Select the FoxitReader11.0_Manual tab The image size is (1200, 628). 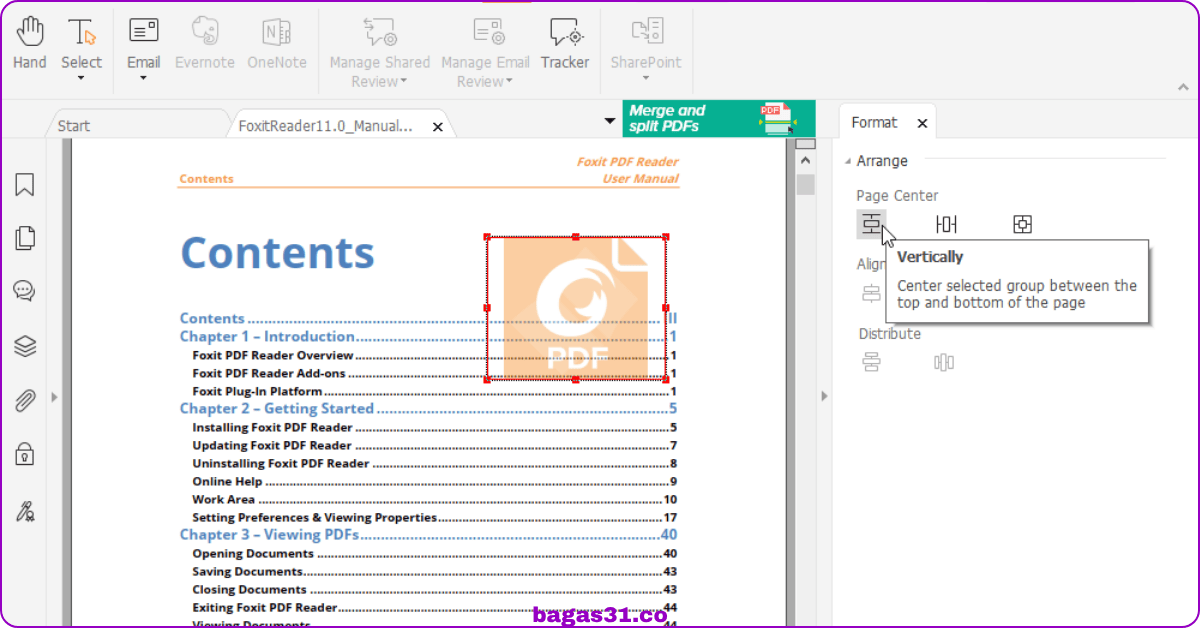[325, 126]
